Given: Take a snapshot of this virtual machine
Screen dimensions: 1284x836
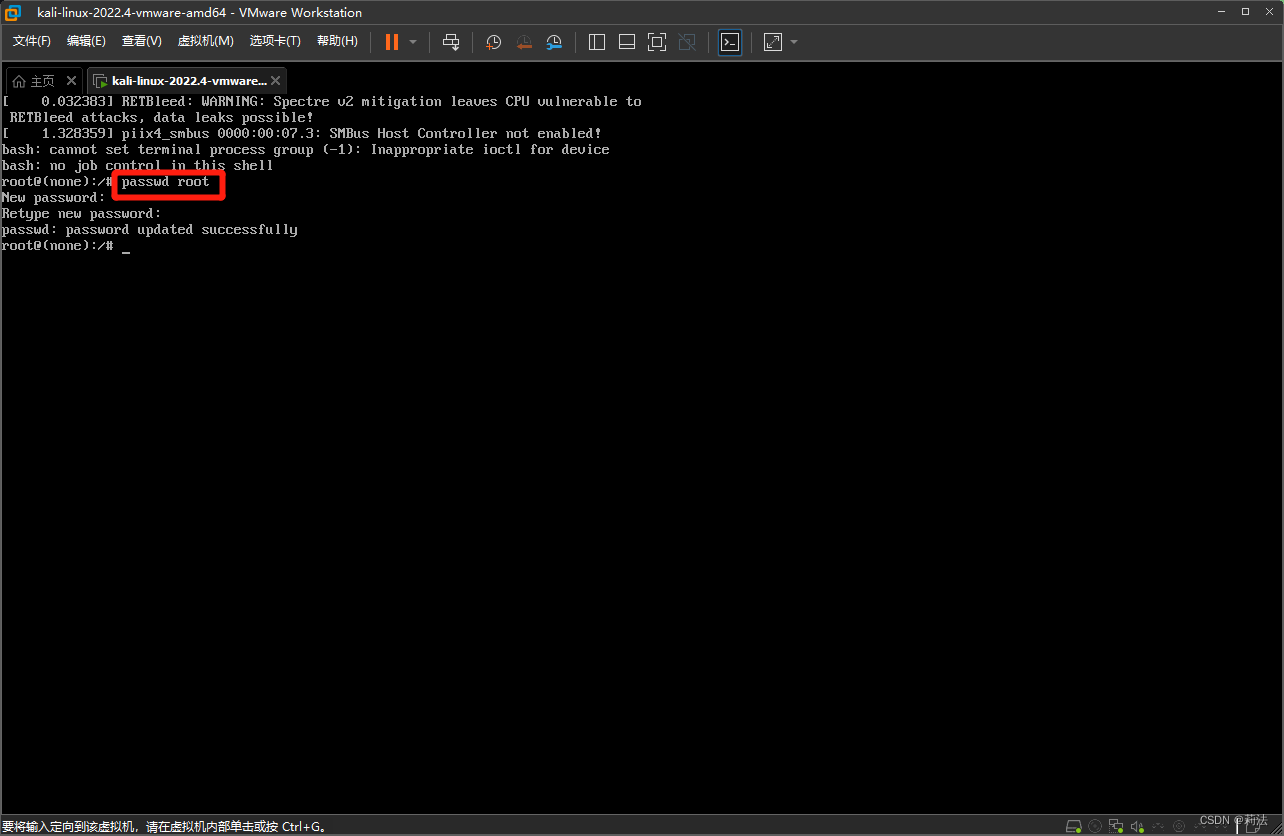Looking at the screenshot, I should coord(493,42).
